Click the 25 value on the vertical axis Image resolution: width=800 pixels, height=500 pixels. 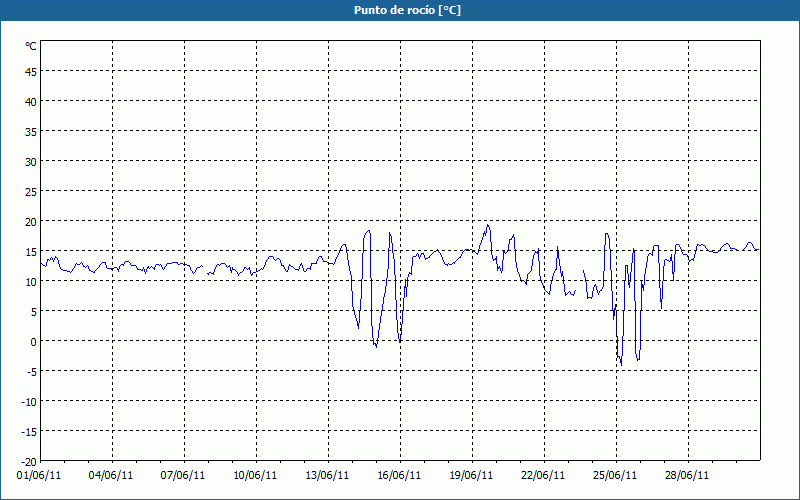pyautogui.click(x=31, y=192)
